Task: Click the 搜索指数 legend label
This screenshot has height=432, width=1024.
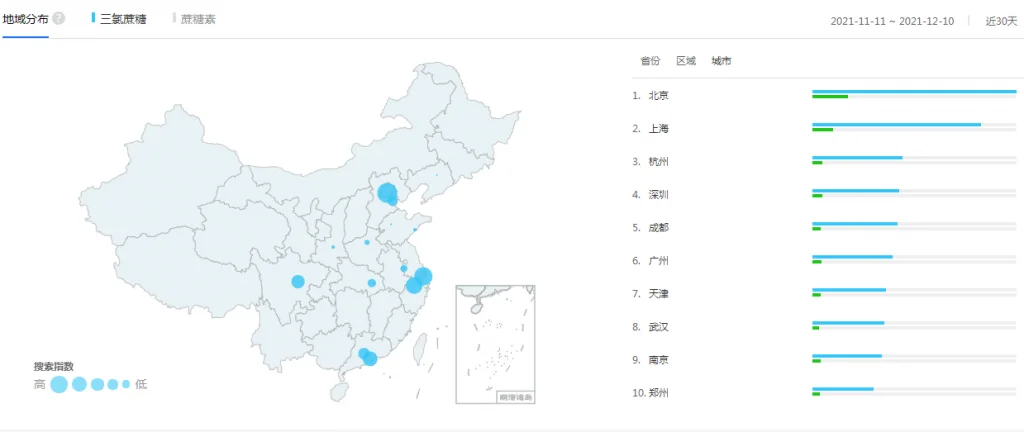Action: pyautogui.click(x=54, y=367)
